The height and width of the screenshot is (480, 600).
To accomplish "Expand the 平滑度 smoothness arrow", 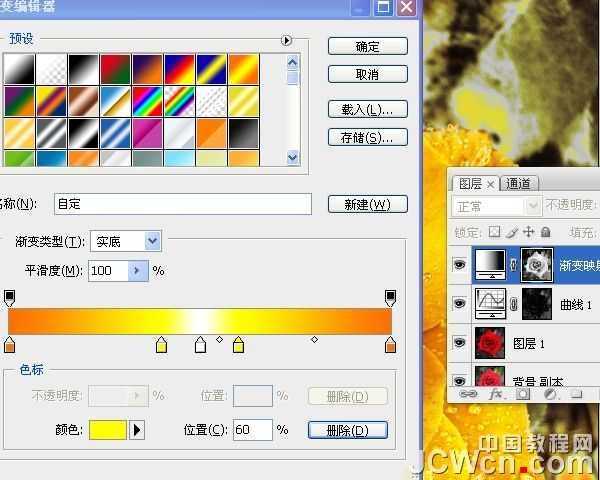I will click(x=138, y=271).
